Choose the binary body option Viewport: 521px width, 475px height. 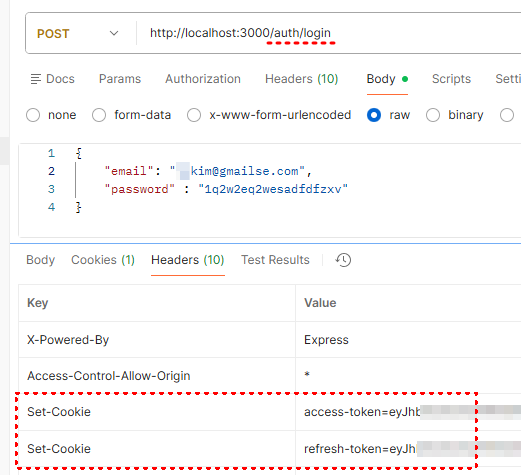(x=433, y=115)
